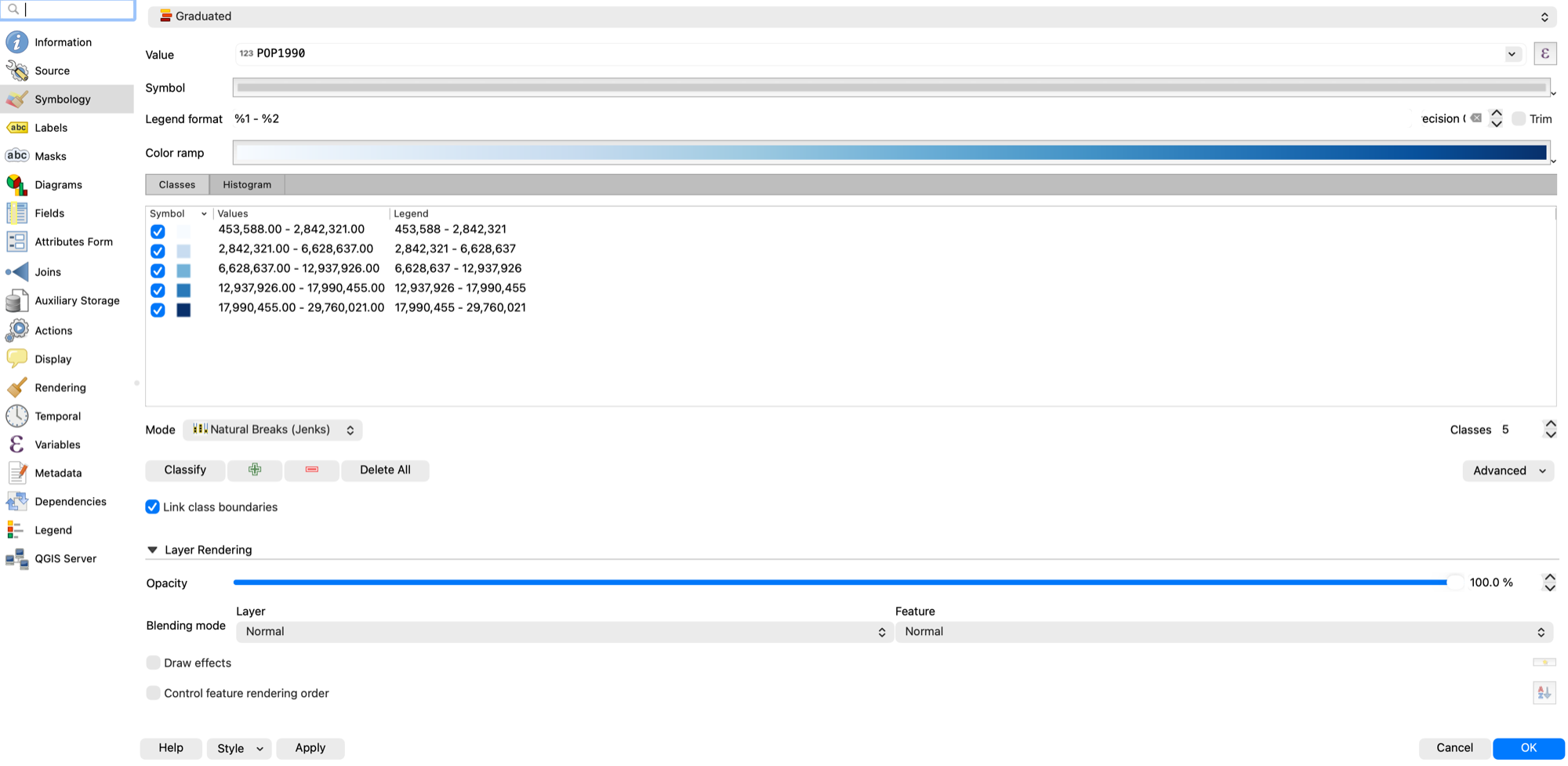1568x766 pixels.
Task: Remove class using the red minus button
Action: click(x=312, y=470)
